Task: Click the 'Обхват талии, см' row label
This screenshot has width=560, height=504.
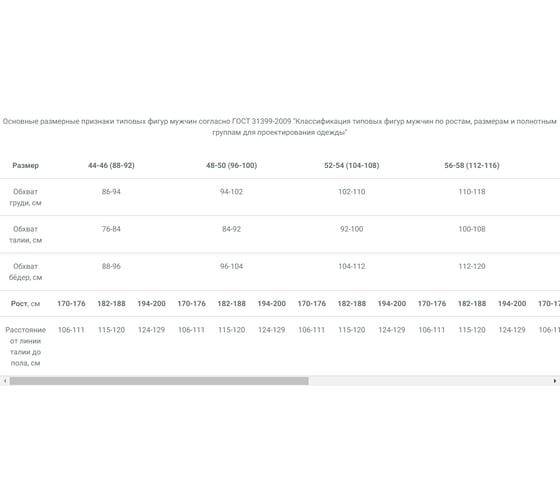Action: (x=25, y=234)
